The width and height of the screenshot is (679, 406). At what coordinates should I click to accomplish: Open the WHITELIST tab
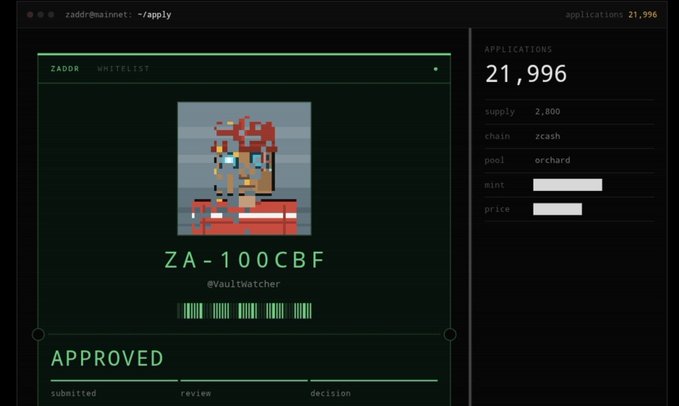tap(123, 68)
